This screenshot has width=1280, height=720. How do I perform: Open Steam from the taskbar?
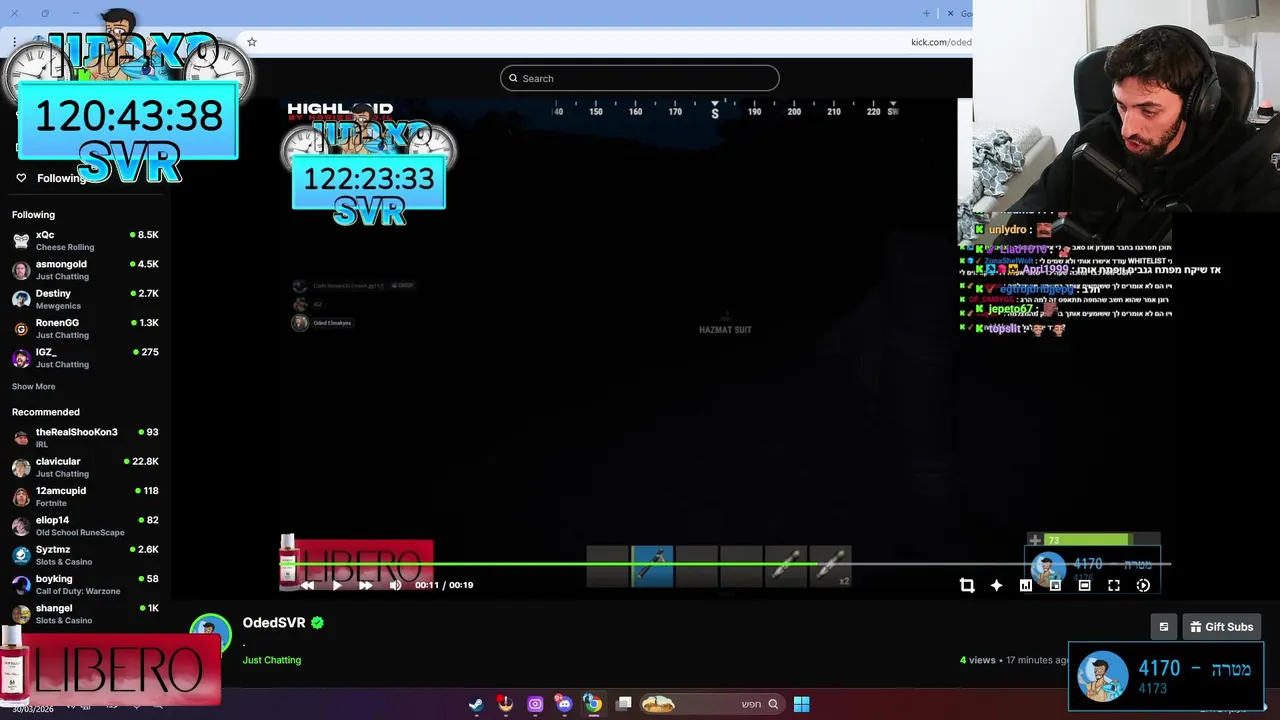(x=476, y=704)
